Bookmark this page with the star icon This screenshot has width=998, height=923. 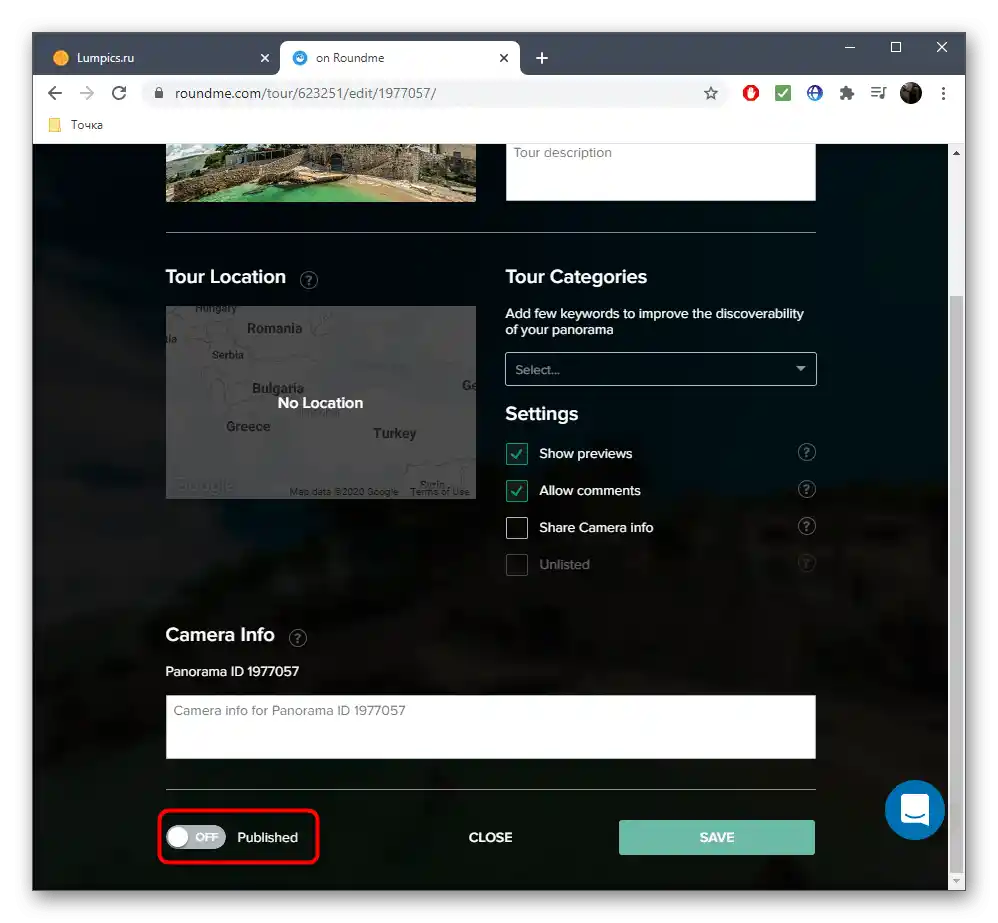(x=711, y=94)
